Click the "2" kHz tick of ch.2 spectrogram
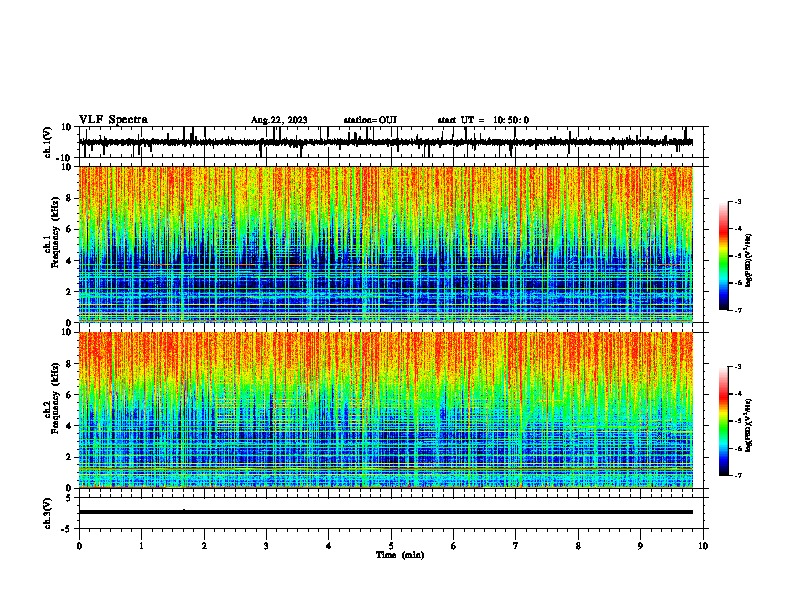Screen dimensions: 792x612 click(69, 457)
